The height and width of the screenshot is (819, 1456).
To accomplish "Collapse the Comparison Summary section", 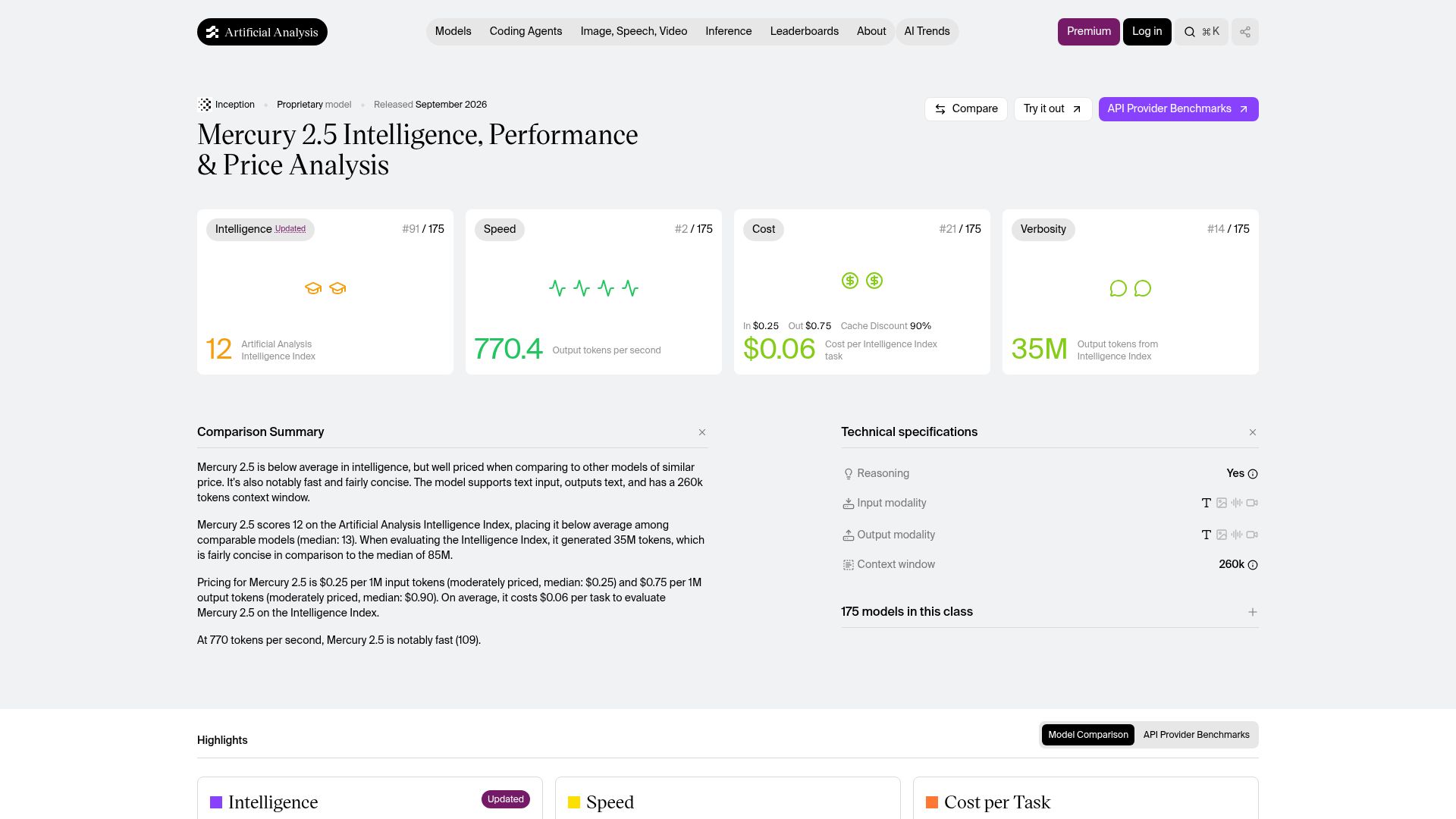I will tap(702, 432).
